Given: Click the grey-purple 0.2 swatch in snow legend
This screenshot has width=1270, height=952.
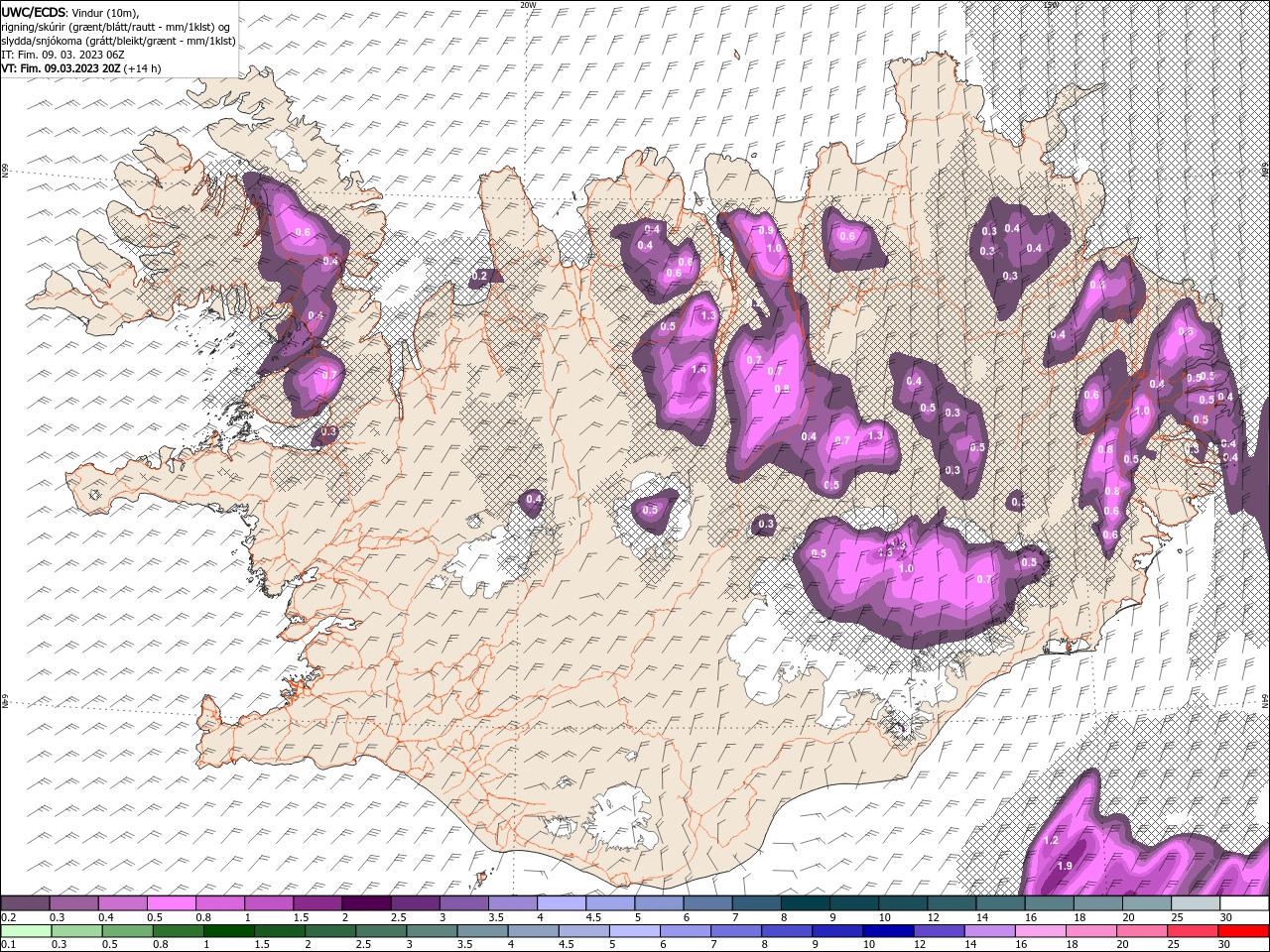Looking at the screenshot, I should pos(25,903).
